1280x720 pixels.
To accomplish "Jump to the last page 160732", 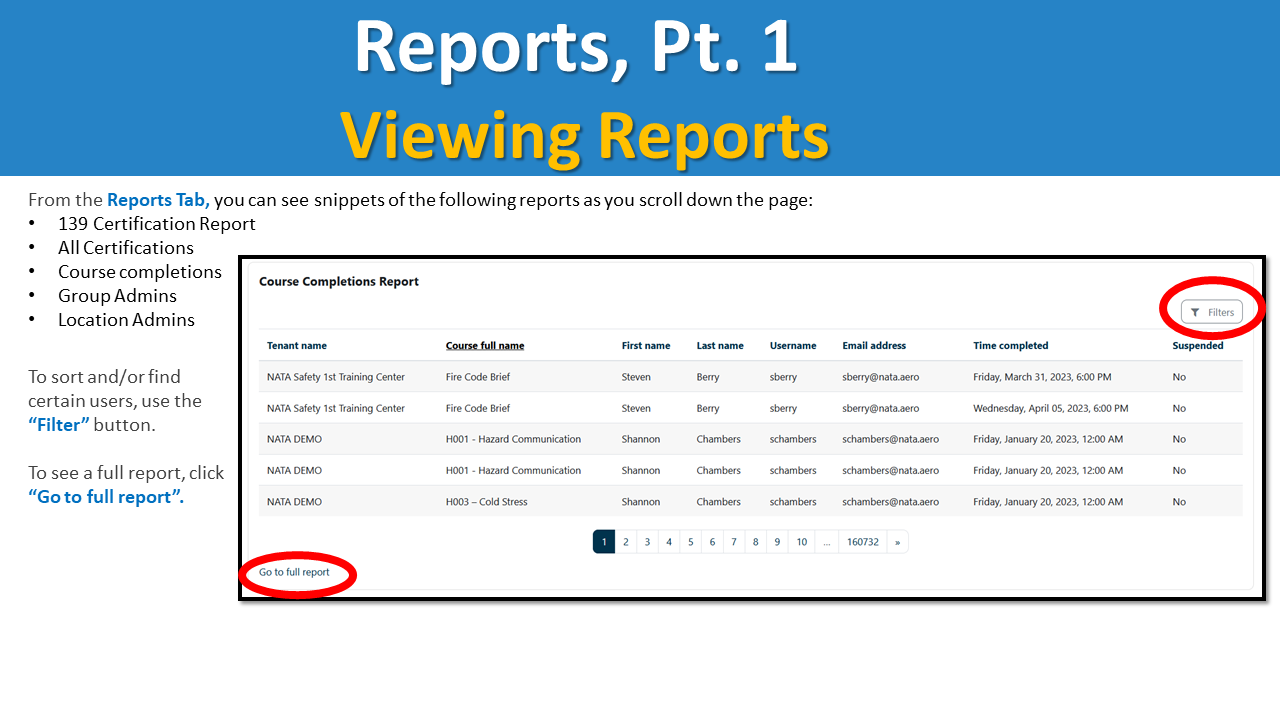I will 862,541.
